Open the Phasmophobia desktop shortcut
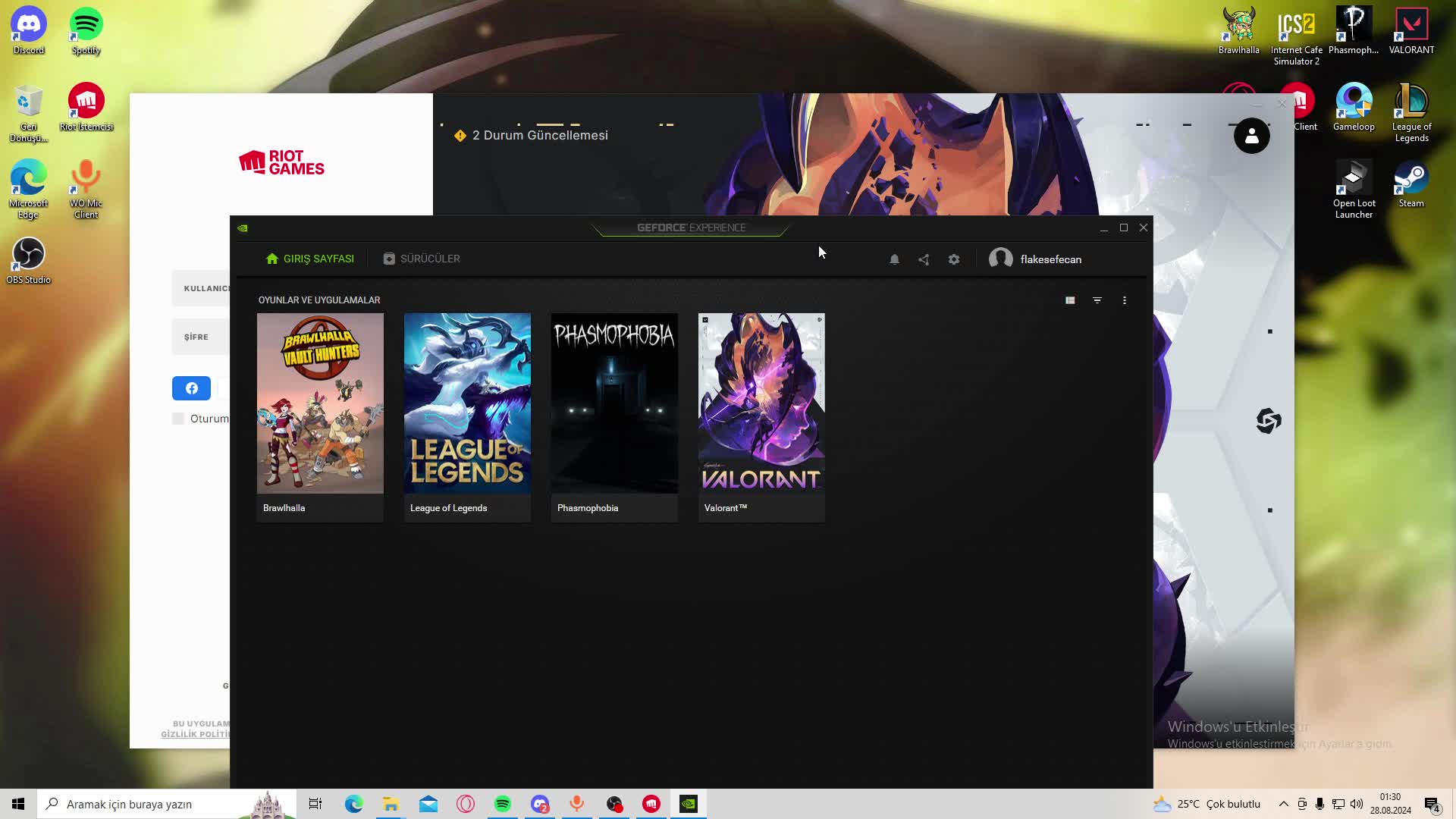 1354,31
